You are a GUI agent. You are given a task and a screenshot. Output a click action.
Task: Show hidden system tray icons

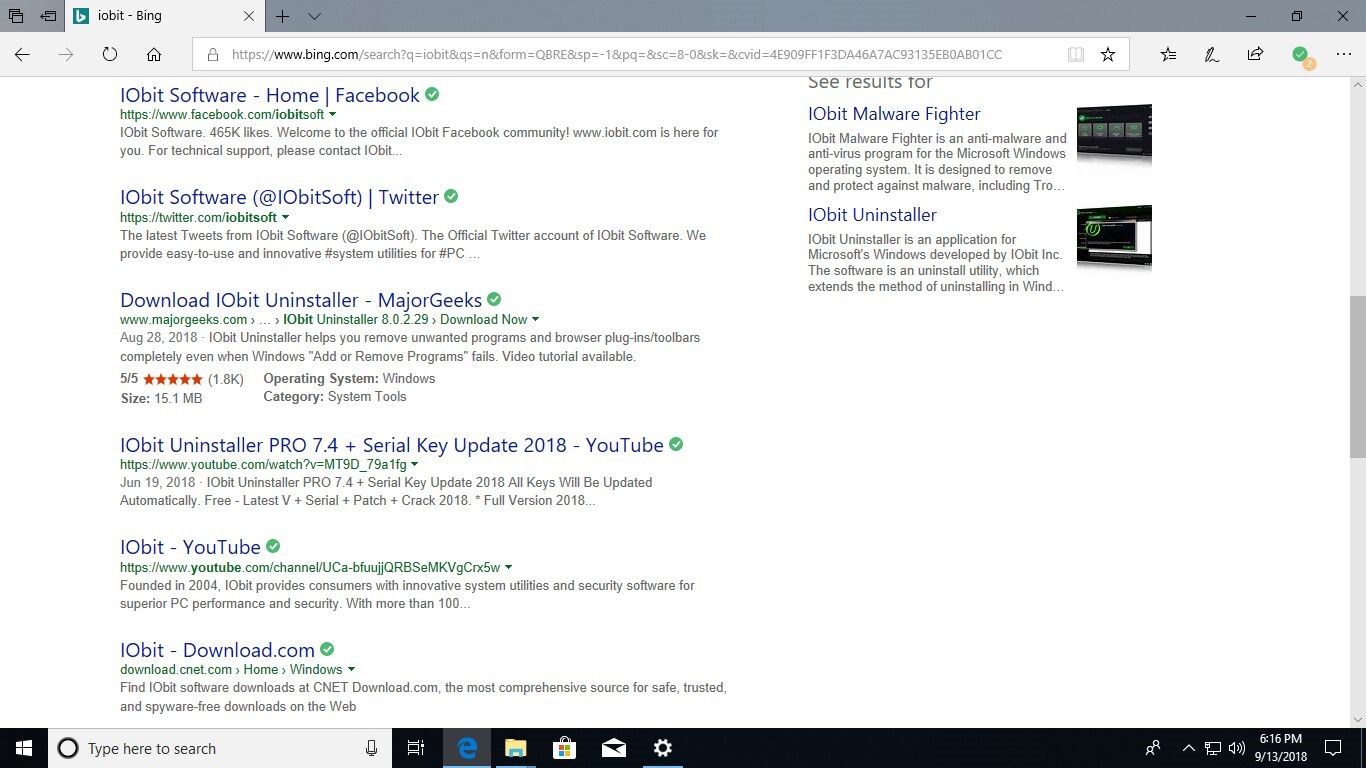1189,748
